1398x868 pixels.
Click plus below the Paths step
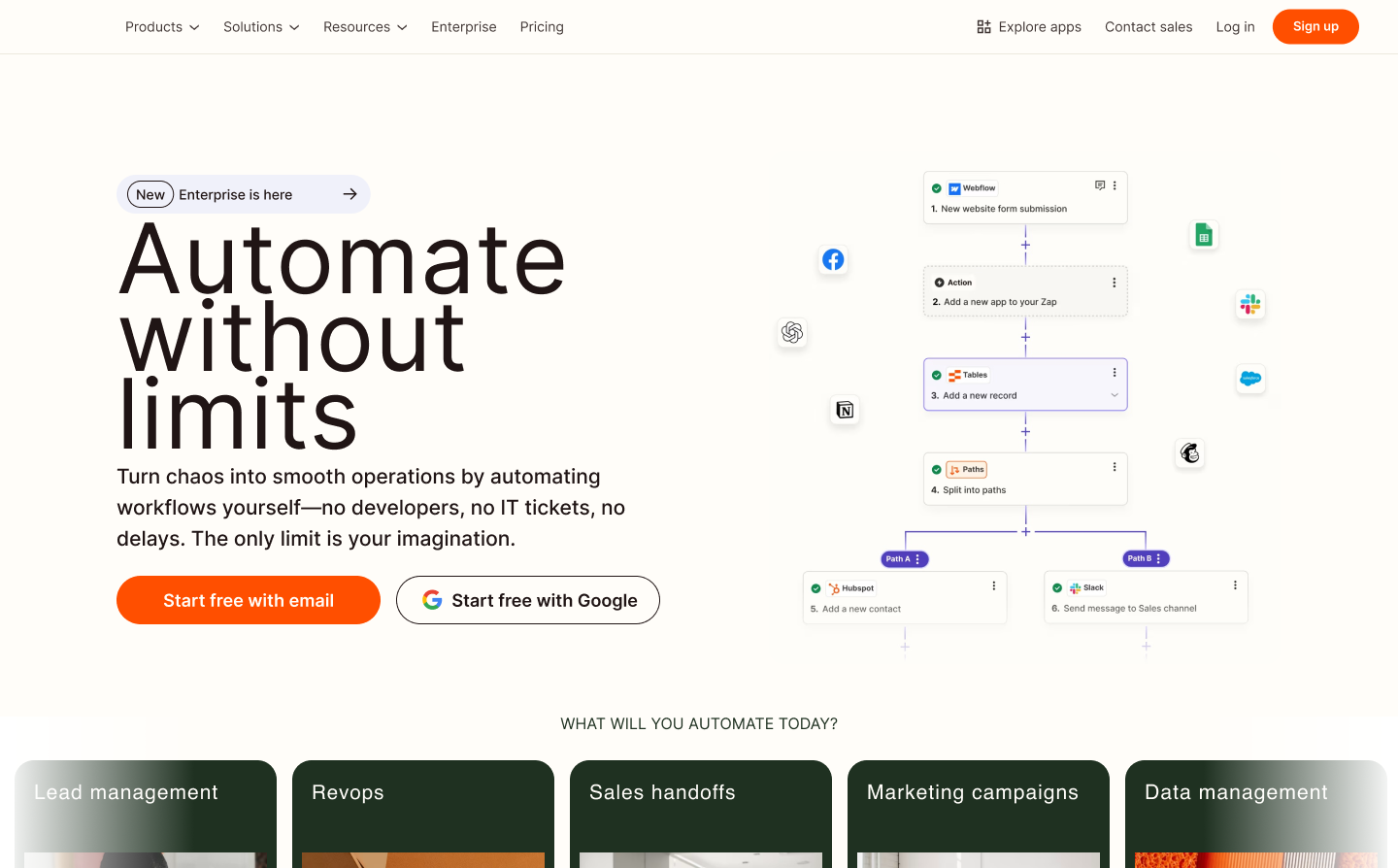1025,531
